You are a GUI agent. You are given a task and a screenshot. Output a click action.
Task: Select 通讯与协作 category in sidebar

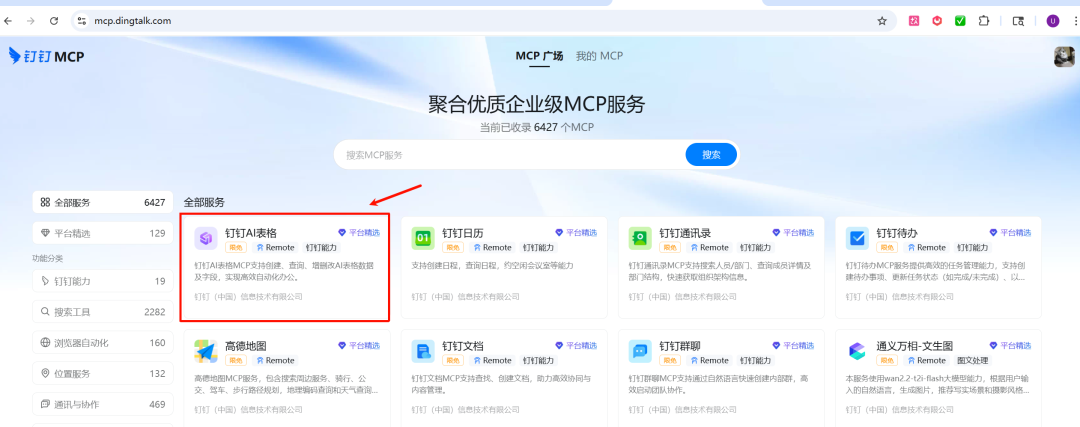point(103,404)
